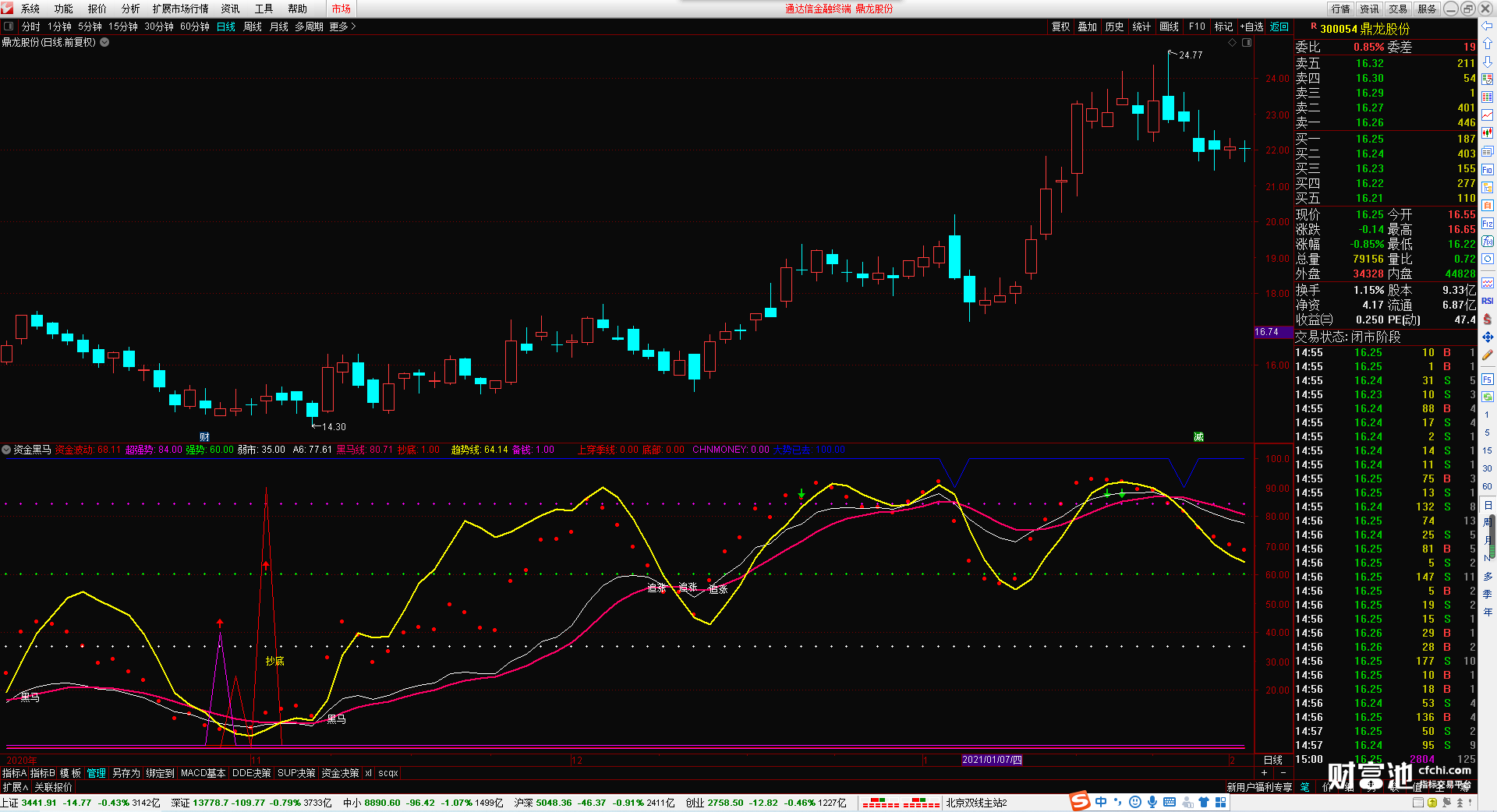Click the candlestick chart sidebar icon

(1487, 133)
